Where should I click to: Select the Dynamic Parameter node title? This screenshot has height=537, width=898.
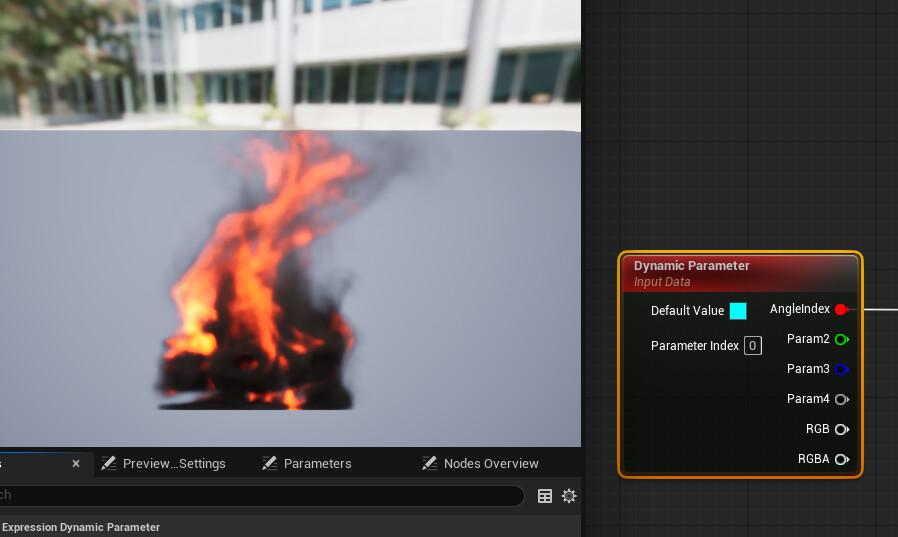[x=691, y=266]
